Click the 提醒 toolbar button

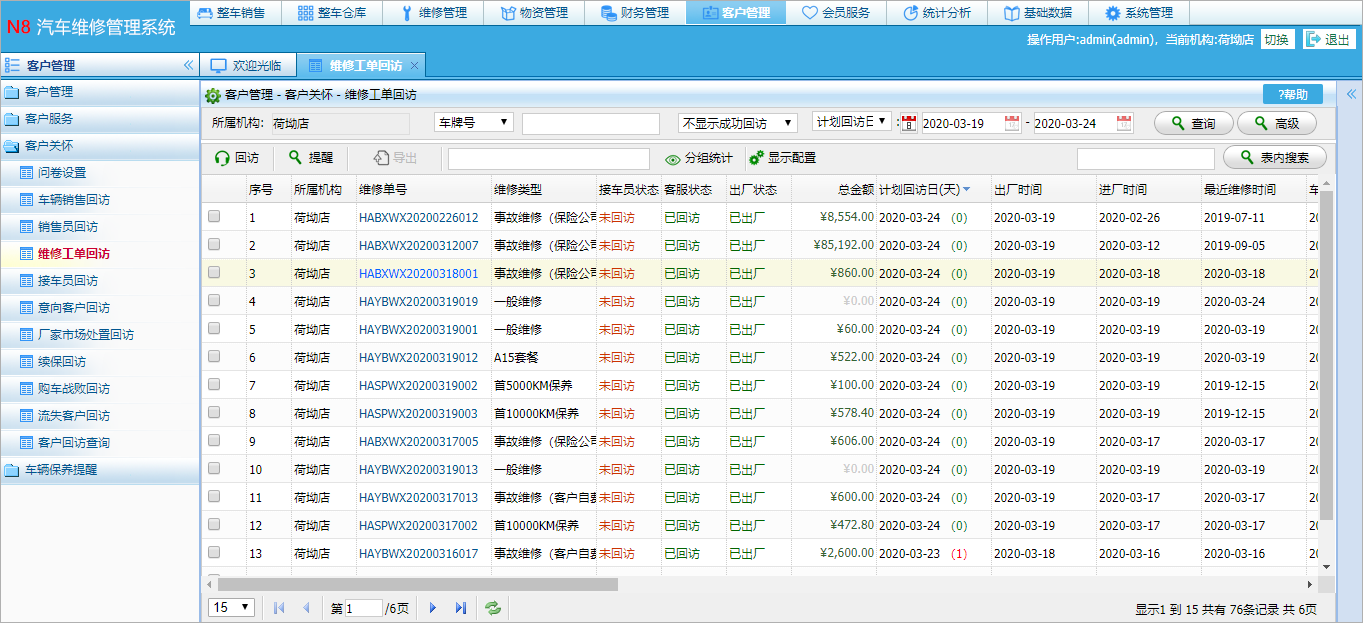pyautogui.click(x=311, y=158)
